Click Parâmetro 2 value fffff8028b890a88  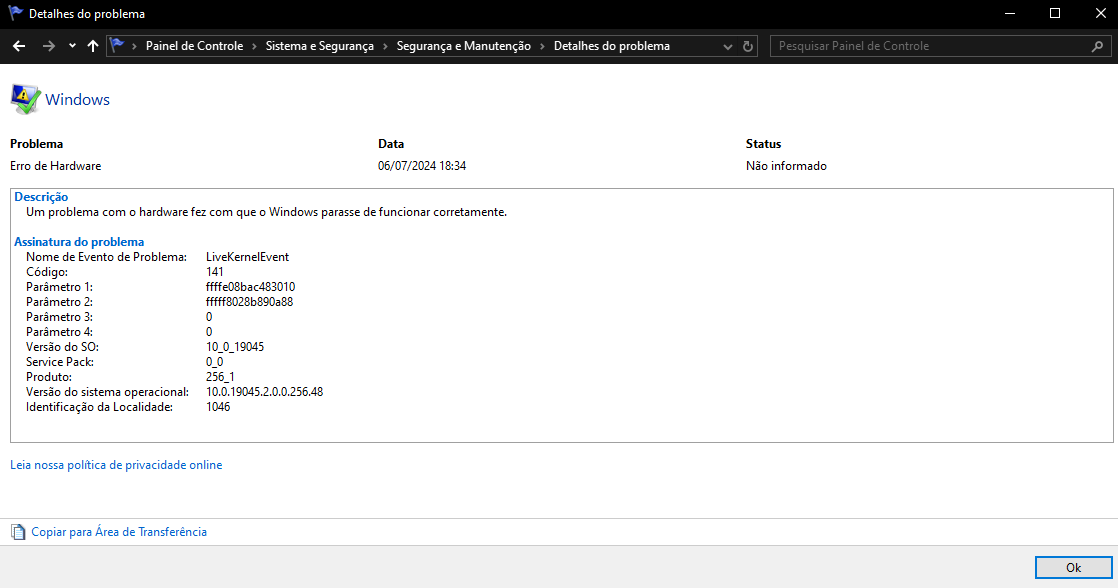click(x=250, y=301)
